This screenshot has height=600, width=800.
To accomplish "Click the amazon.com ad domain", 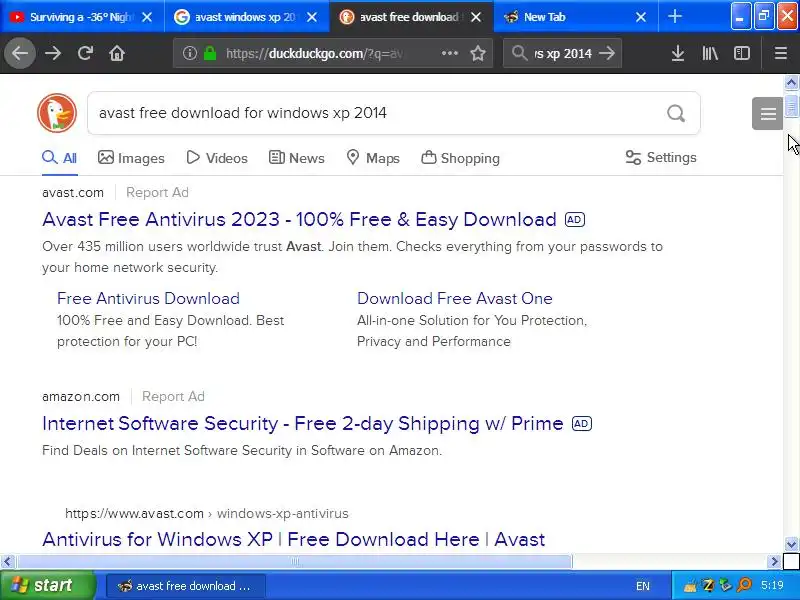I will pos(81,396).
